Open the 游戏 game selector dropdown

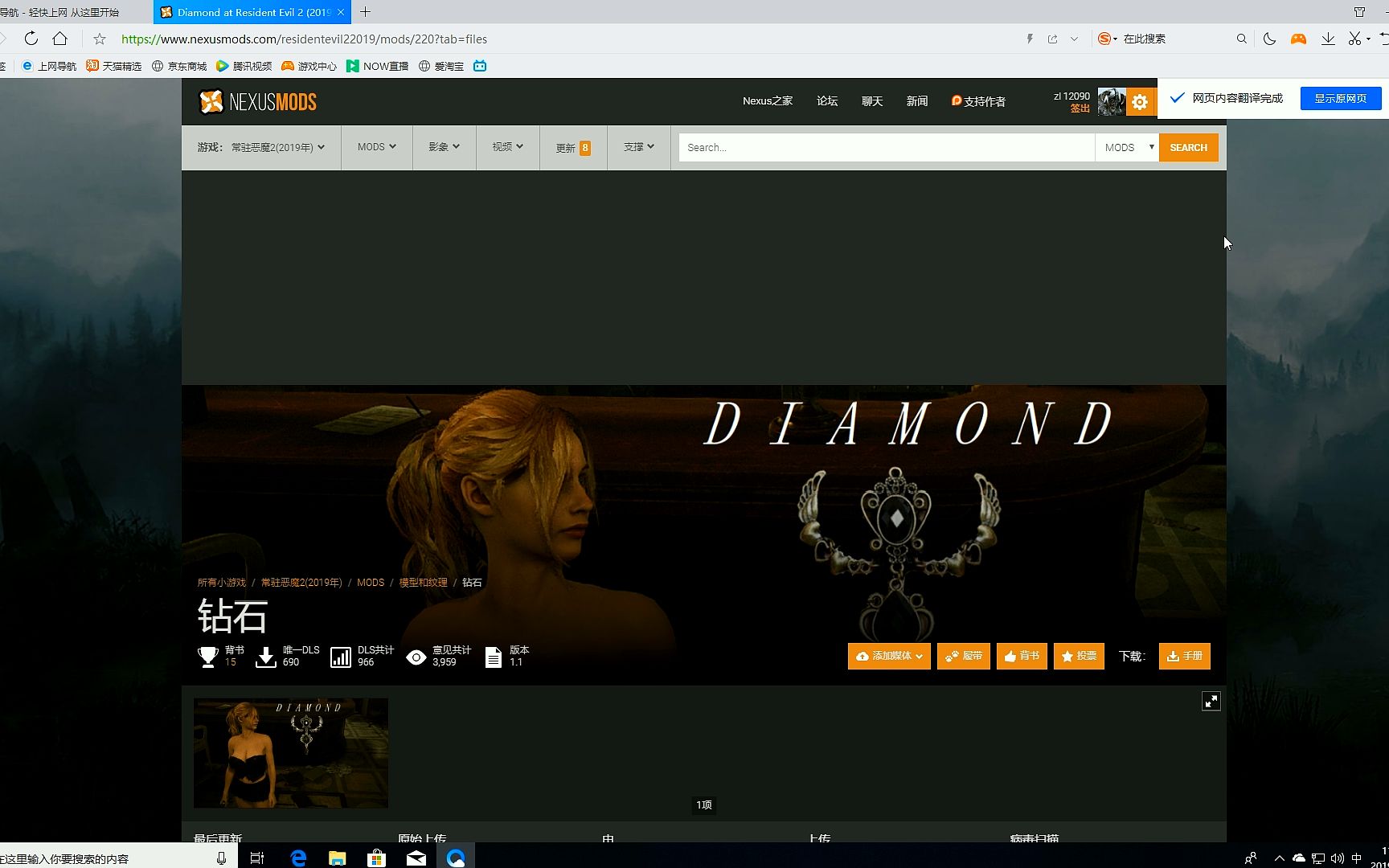(x=260, y=147)
